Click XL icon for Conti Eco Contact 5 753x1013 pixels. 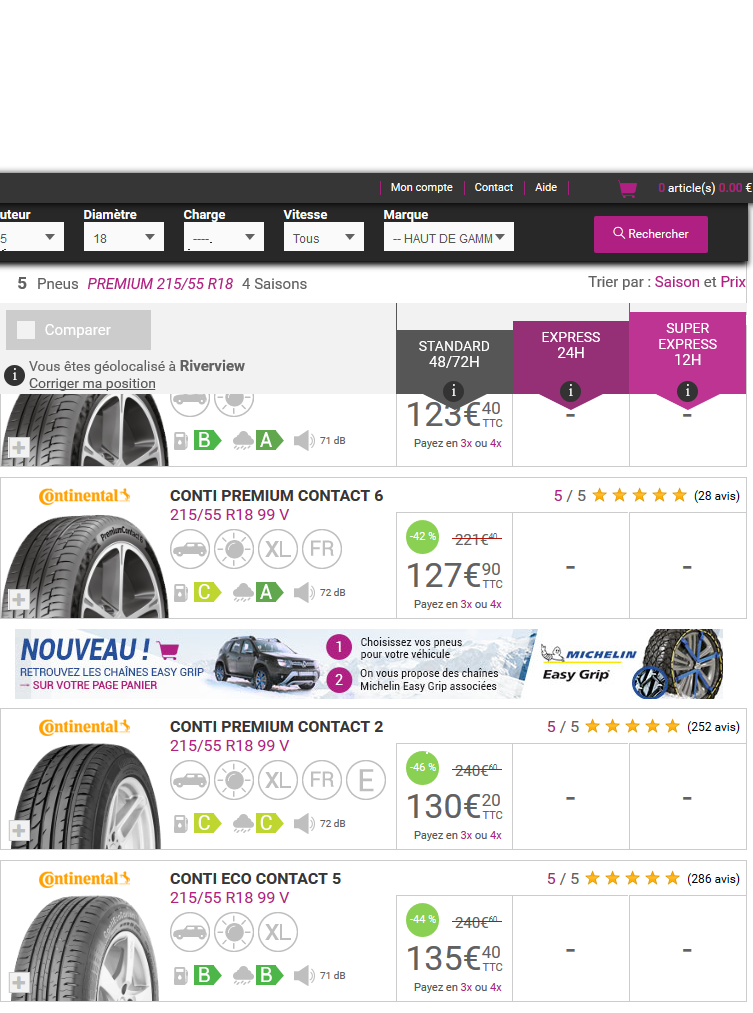[x=278, y=932]
